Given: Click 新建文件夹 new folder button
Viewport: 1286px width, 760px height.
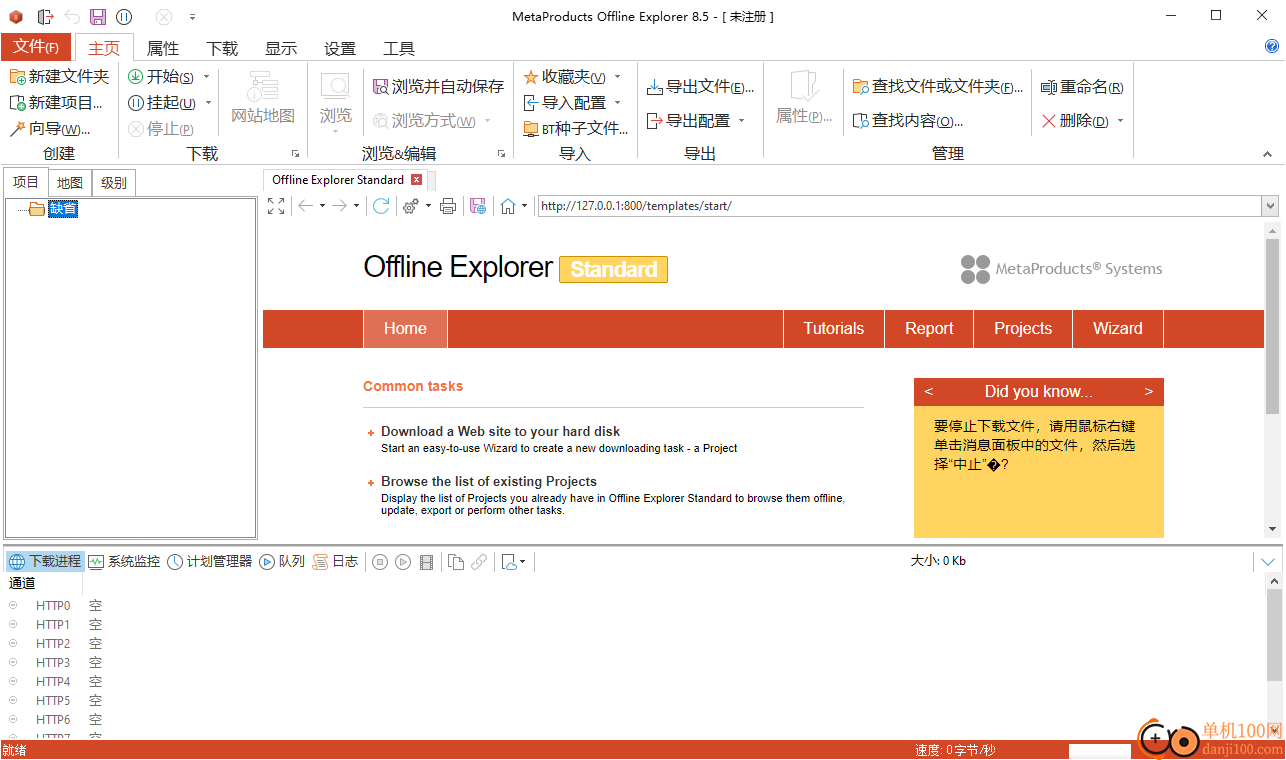Looking at the screenshot, I should (x=59, y=77).
